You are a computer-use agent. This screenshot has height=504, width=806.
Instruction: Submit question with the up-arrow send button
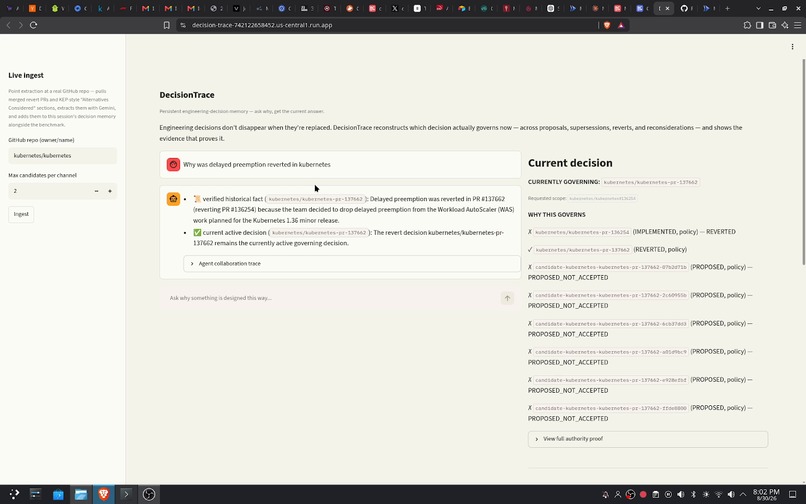tap(507, 298)
